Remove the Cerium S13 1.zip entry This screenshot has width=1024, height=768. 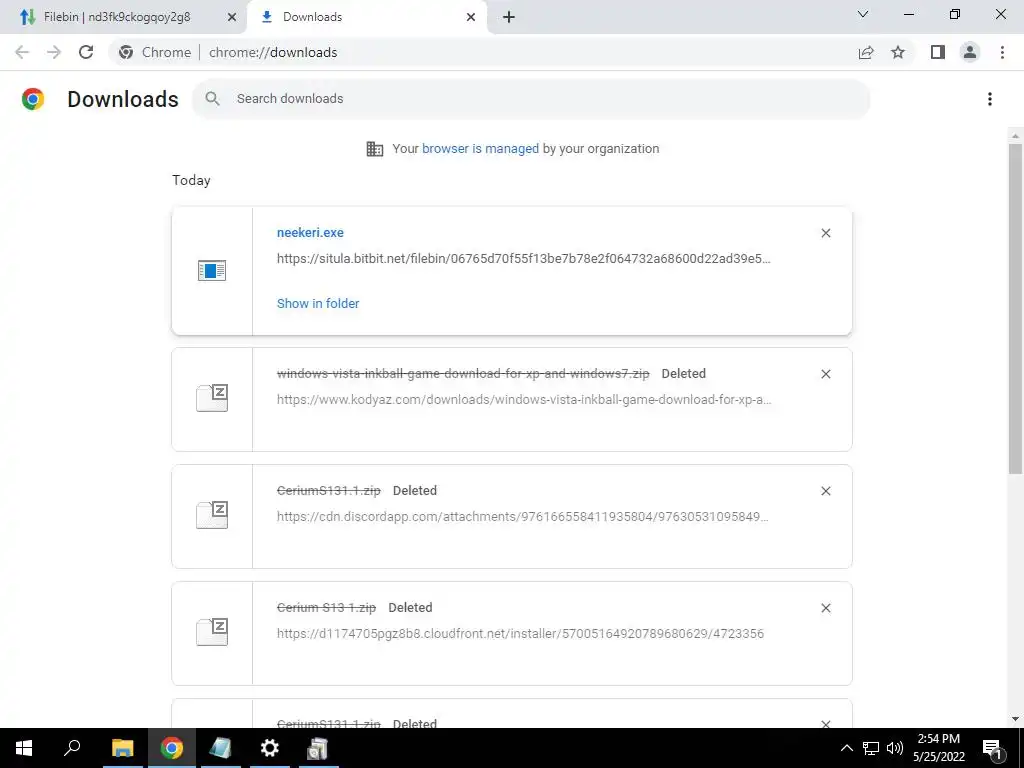coord(826,608)
